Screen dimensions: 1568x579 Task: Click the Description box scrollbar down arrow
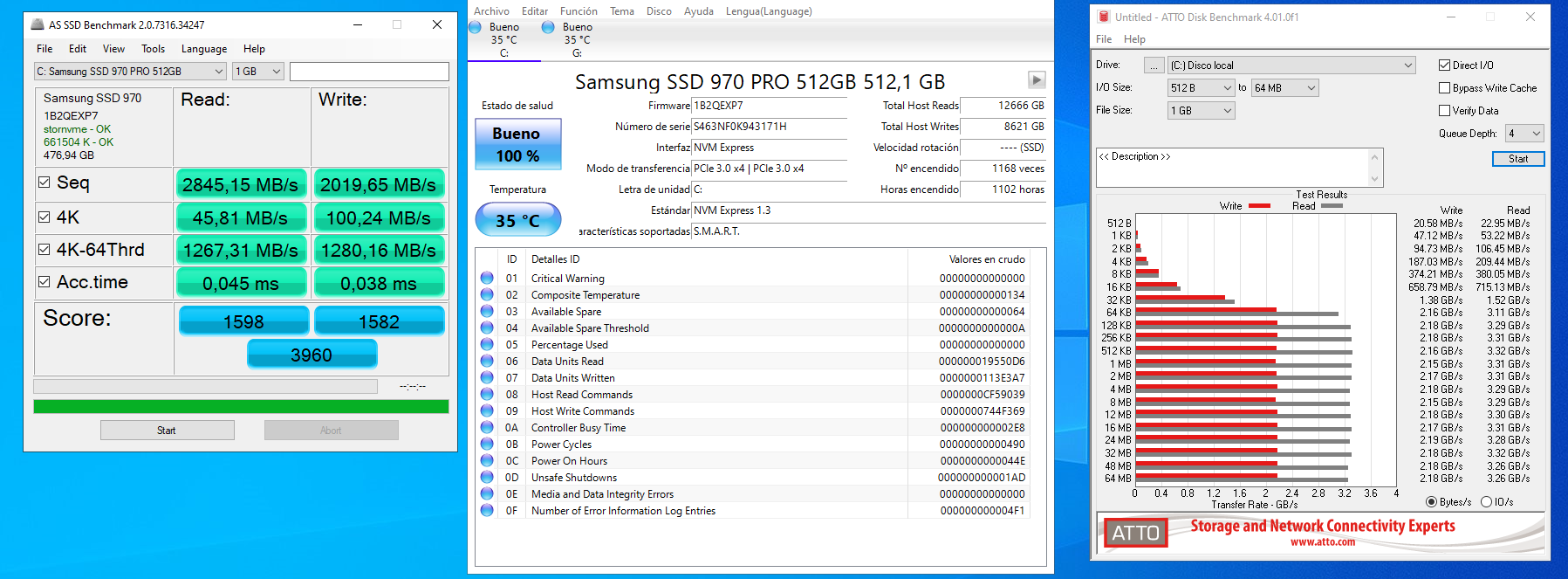(1374, 179)
